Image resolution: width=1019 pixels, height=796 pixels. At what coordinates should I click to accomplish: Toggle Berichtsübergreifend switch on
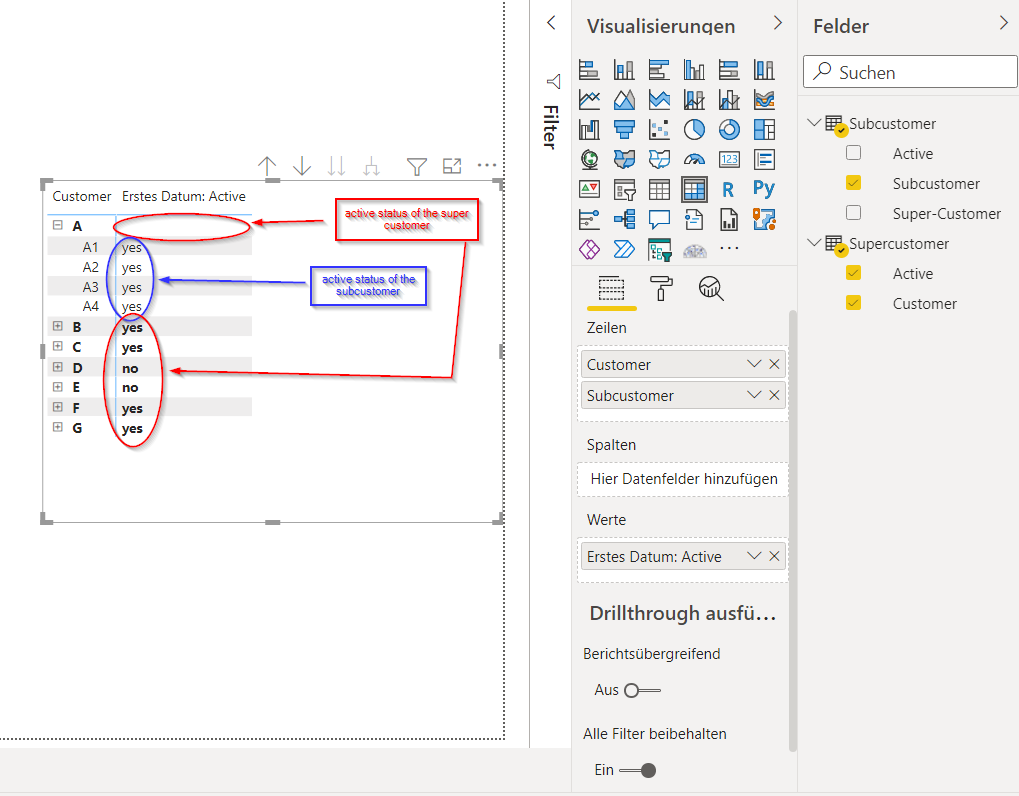click(x=642, y=690)
